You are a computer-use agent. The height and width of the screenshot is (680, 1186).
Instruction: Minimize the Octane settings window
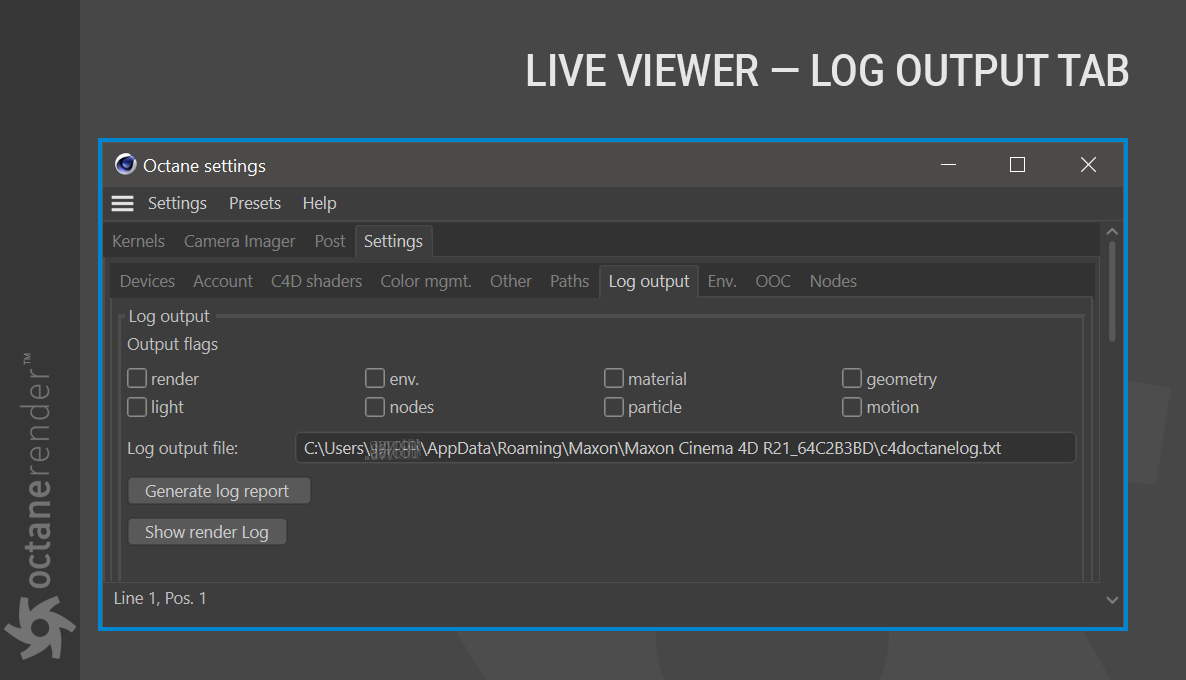tap(948, 164)
